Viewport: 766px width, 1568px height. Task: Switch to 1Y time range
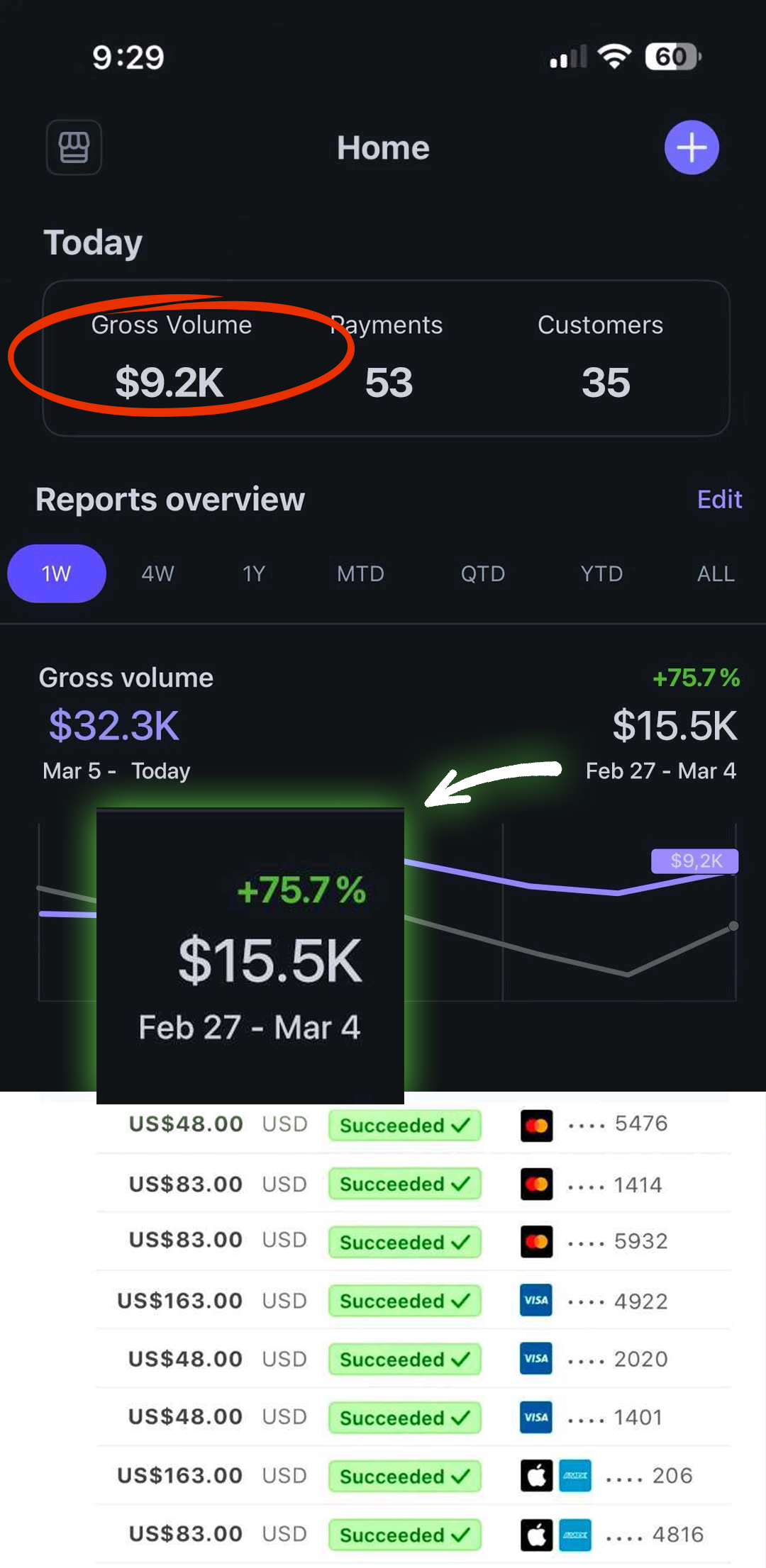(x=254, y=573)
